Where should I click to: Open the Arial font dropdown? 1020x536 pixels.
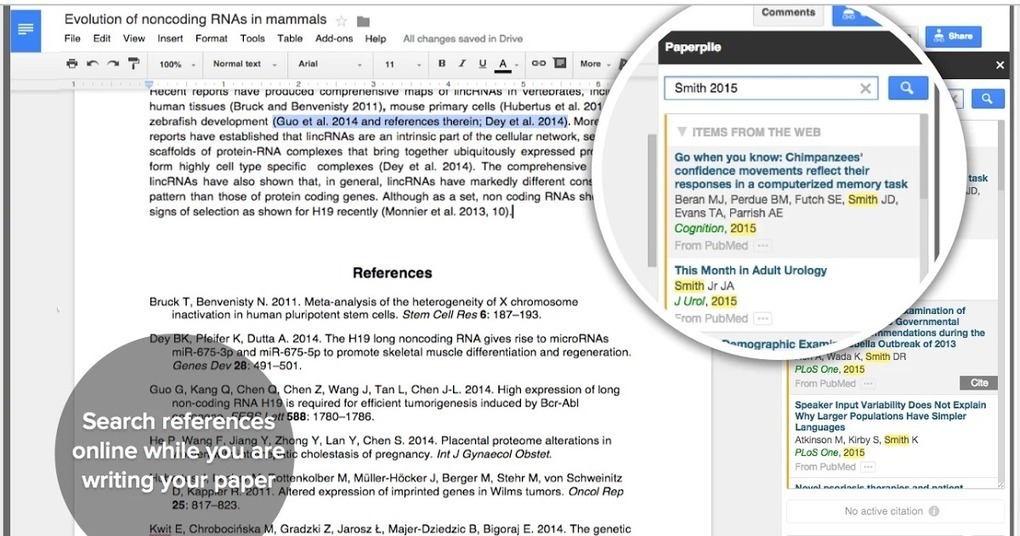tap(330, 64)
